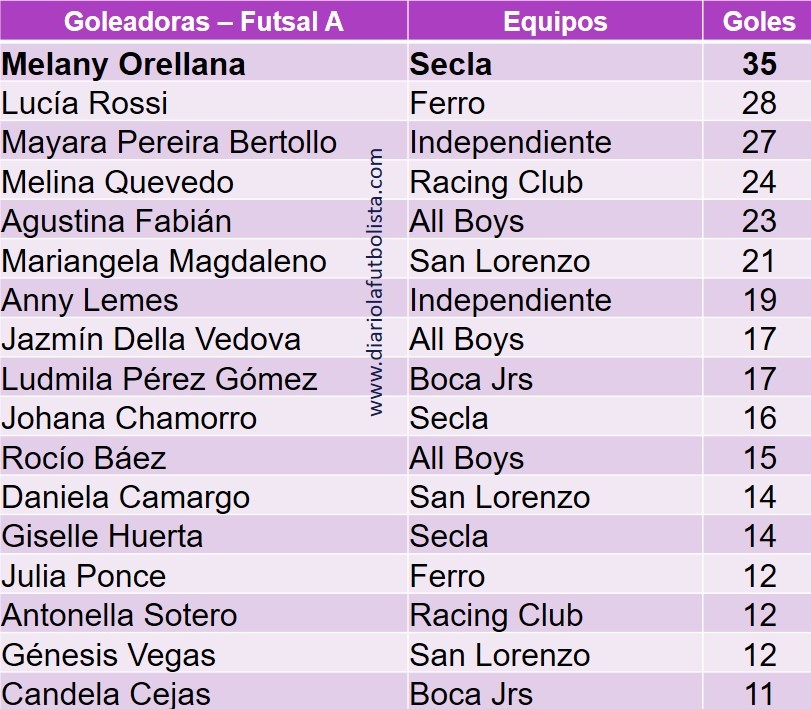Click on Jazmín Della Vedova's name
Viewport: 811px width, 709px height.
pos(151,339)
